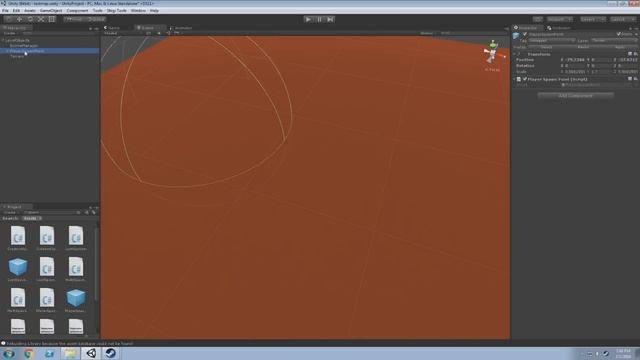Open the File menu
This screenshot has width=640, height=360.
tap(5, 11)
